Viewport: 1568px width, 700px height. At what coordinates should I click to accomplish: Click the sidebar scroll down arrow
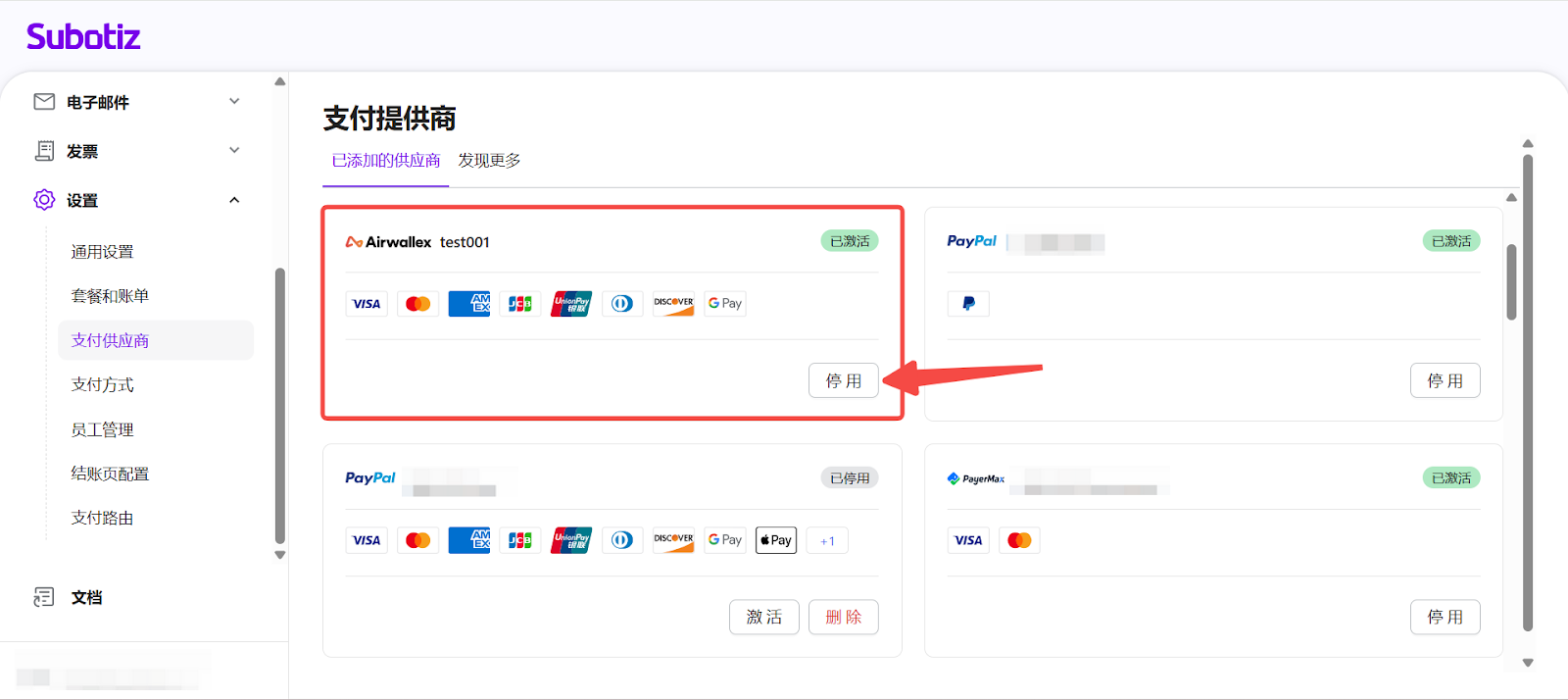280,555
